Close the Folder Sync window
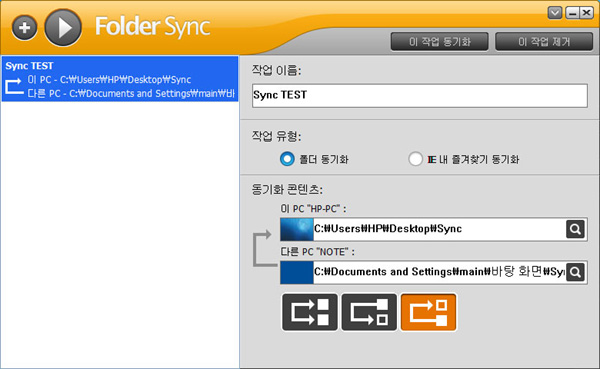The height and width of the screenshot is (369, 600). pos(586,13)
